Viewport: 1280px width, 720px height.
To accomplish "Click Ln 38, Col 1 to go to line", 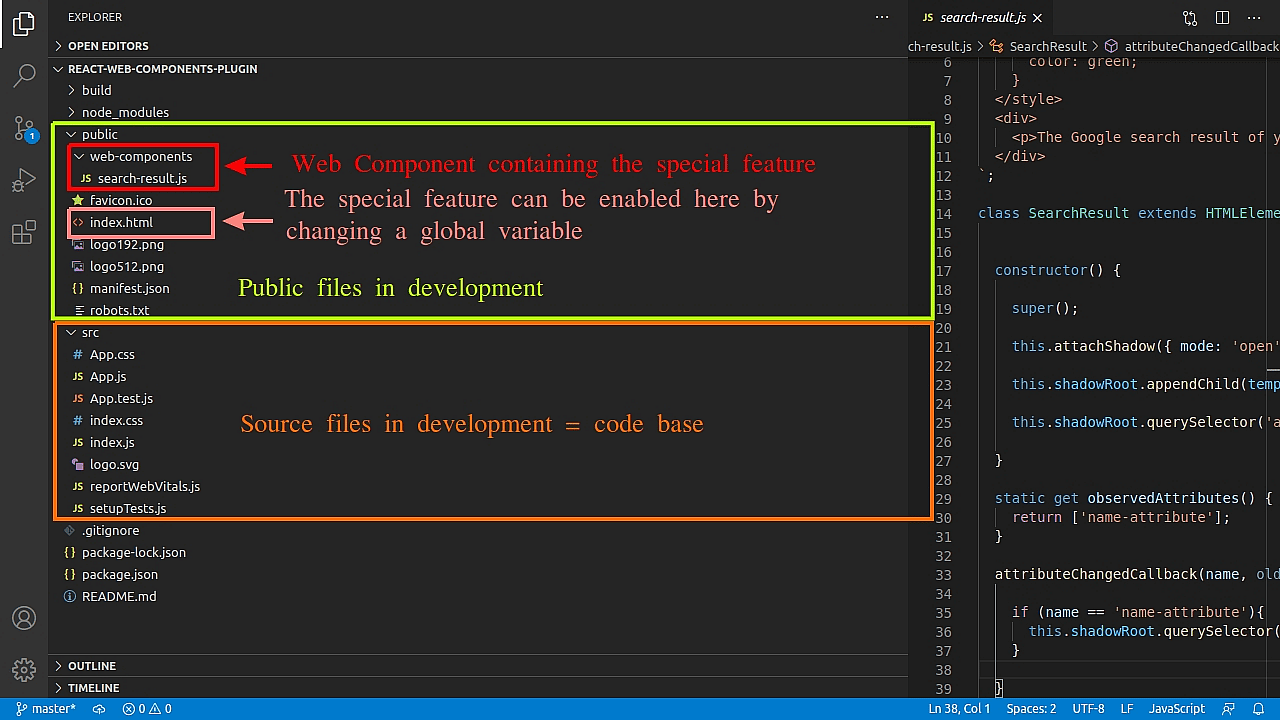I will click(958, 708).
